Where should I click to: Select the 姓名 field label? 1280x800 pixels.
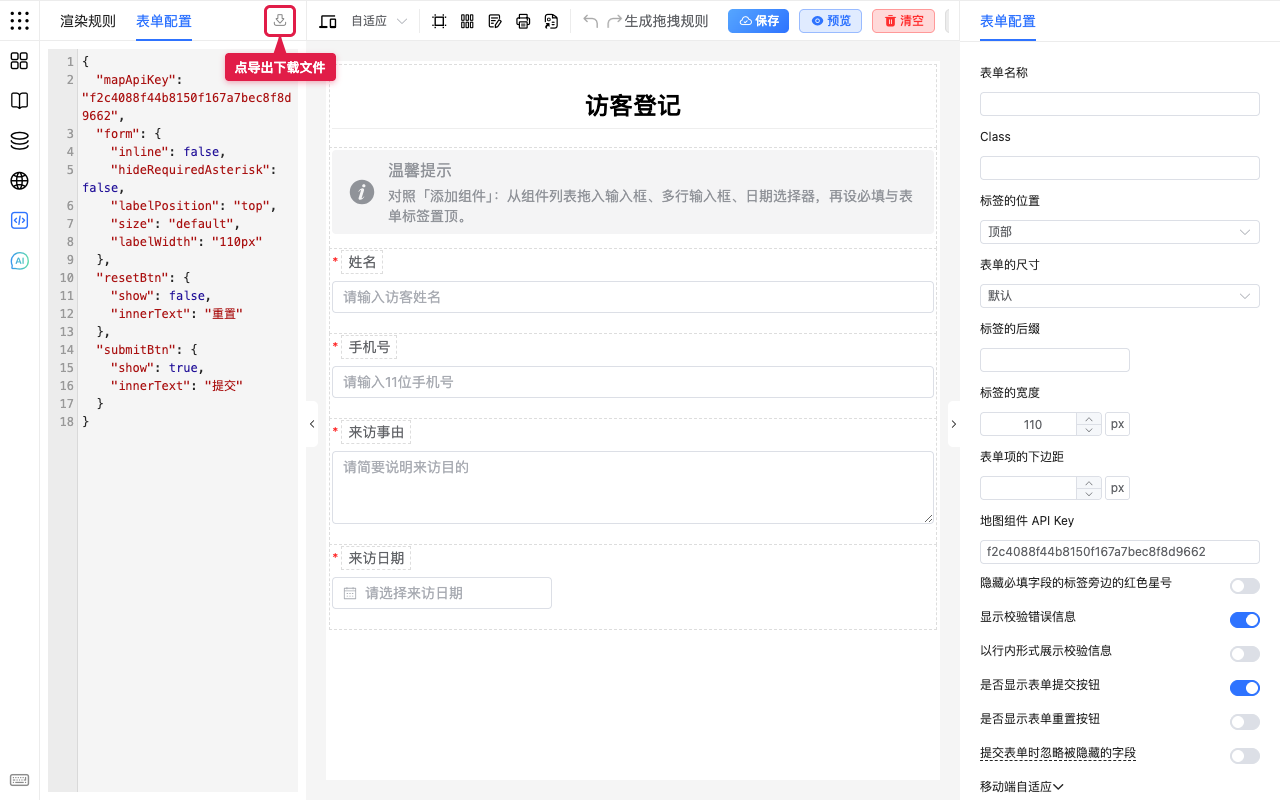[362, 263]
